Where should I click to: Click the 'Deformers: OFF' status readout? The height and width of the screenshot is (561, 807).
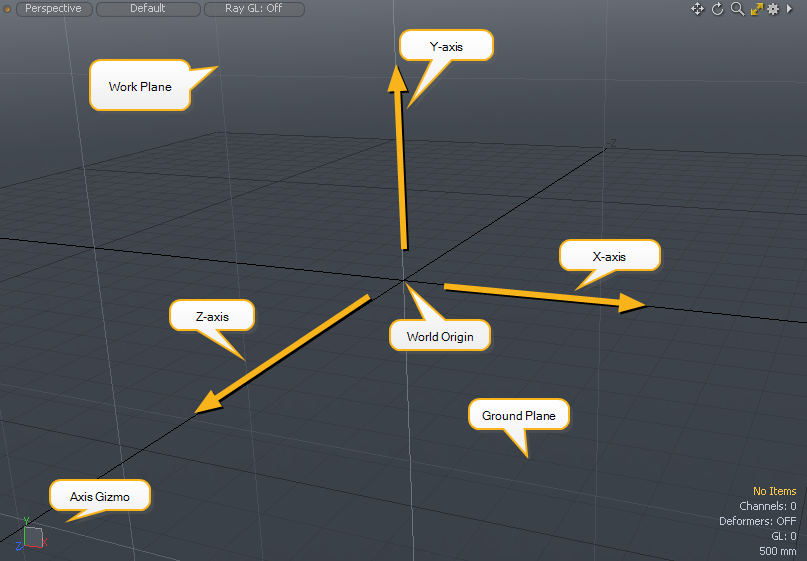[757, 521]
